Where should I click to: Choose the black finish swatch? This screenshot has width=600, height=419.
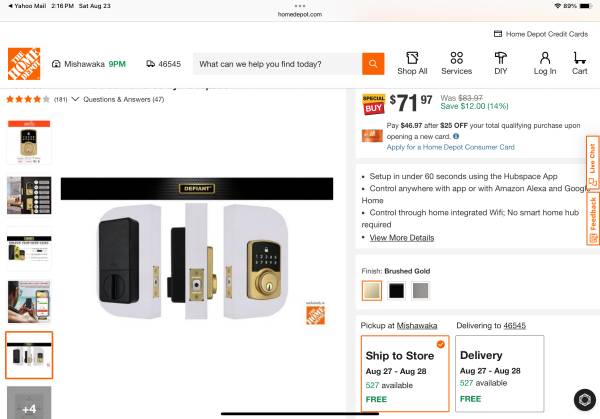pyautogui.click(x=396, y=291)
